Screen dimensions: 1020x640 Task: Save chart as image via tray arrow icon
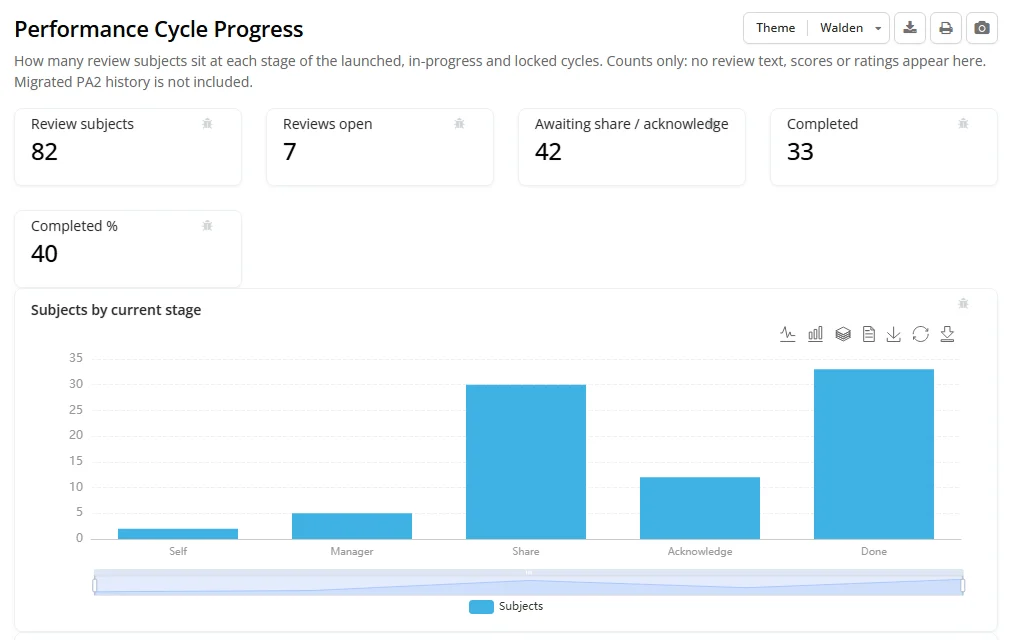tap(894, 334)
